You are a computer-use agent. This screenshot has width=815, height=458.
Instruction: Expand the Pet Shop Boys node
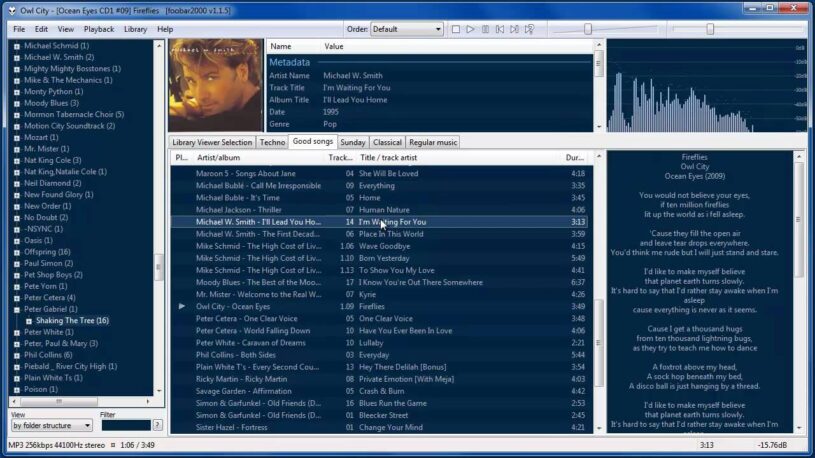point(17,275)
